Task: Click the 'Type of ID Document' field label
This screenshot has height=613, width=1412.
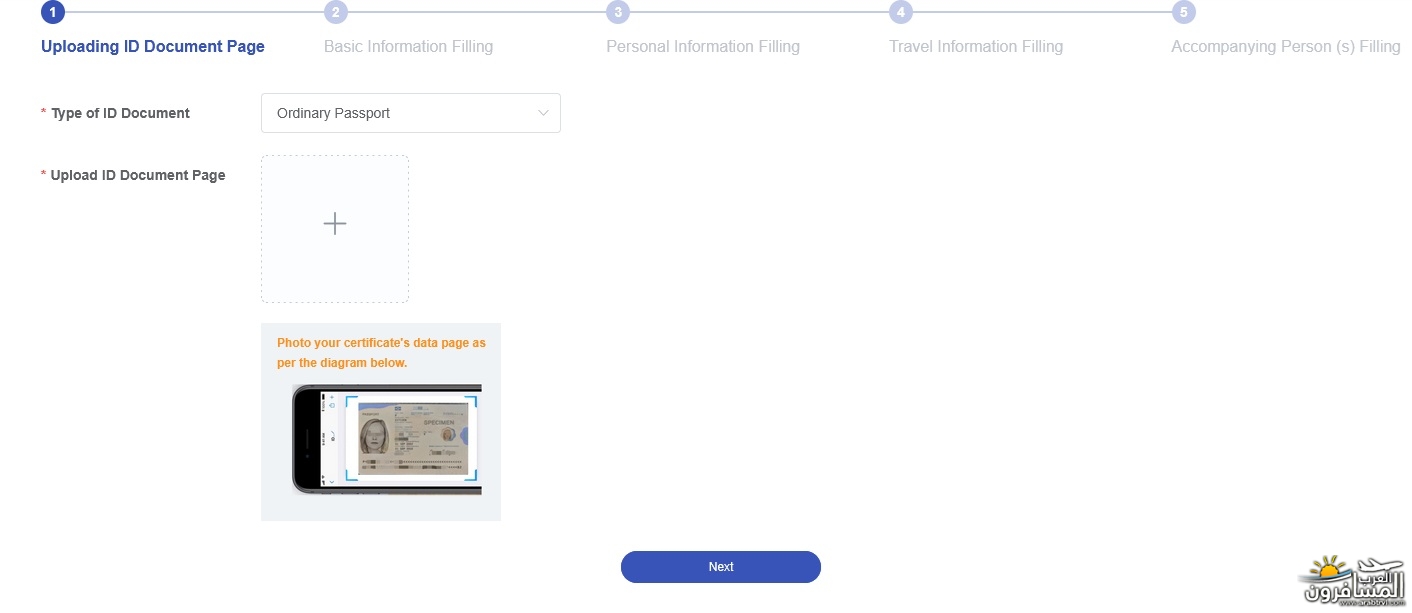Action: click(120, 113)
